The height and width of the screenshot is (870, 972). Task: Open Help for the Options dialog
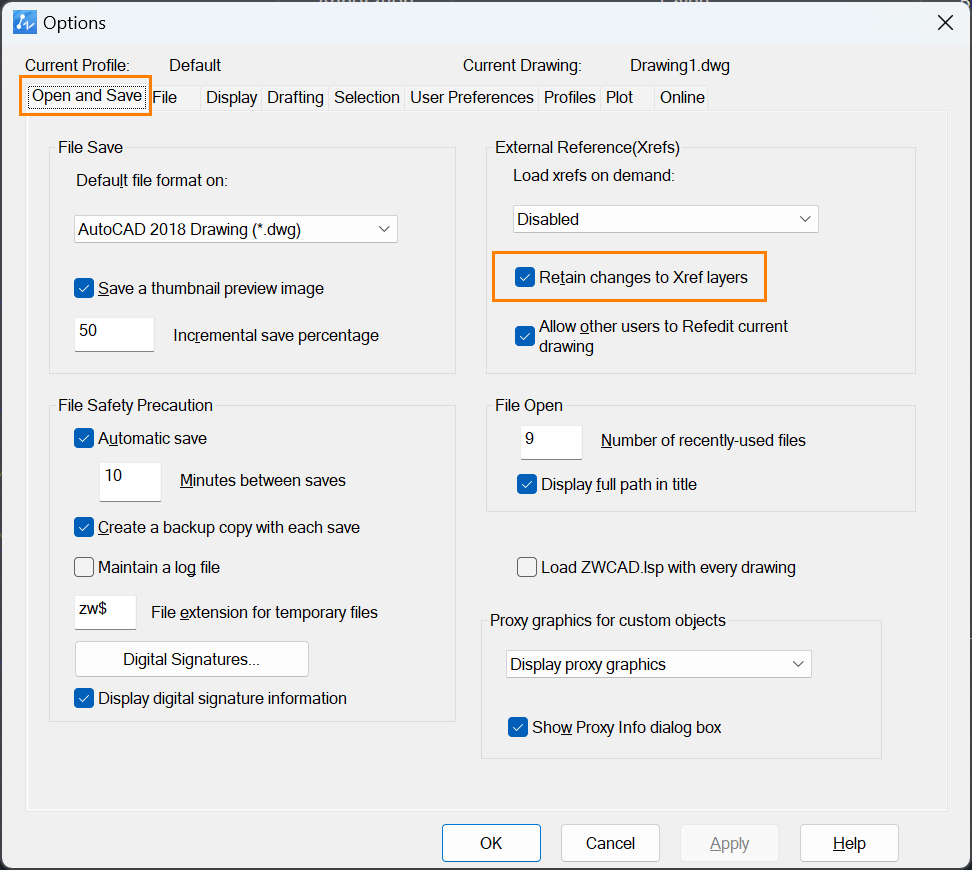[x=849, y=843]
